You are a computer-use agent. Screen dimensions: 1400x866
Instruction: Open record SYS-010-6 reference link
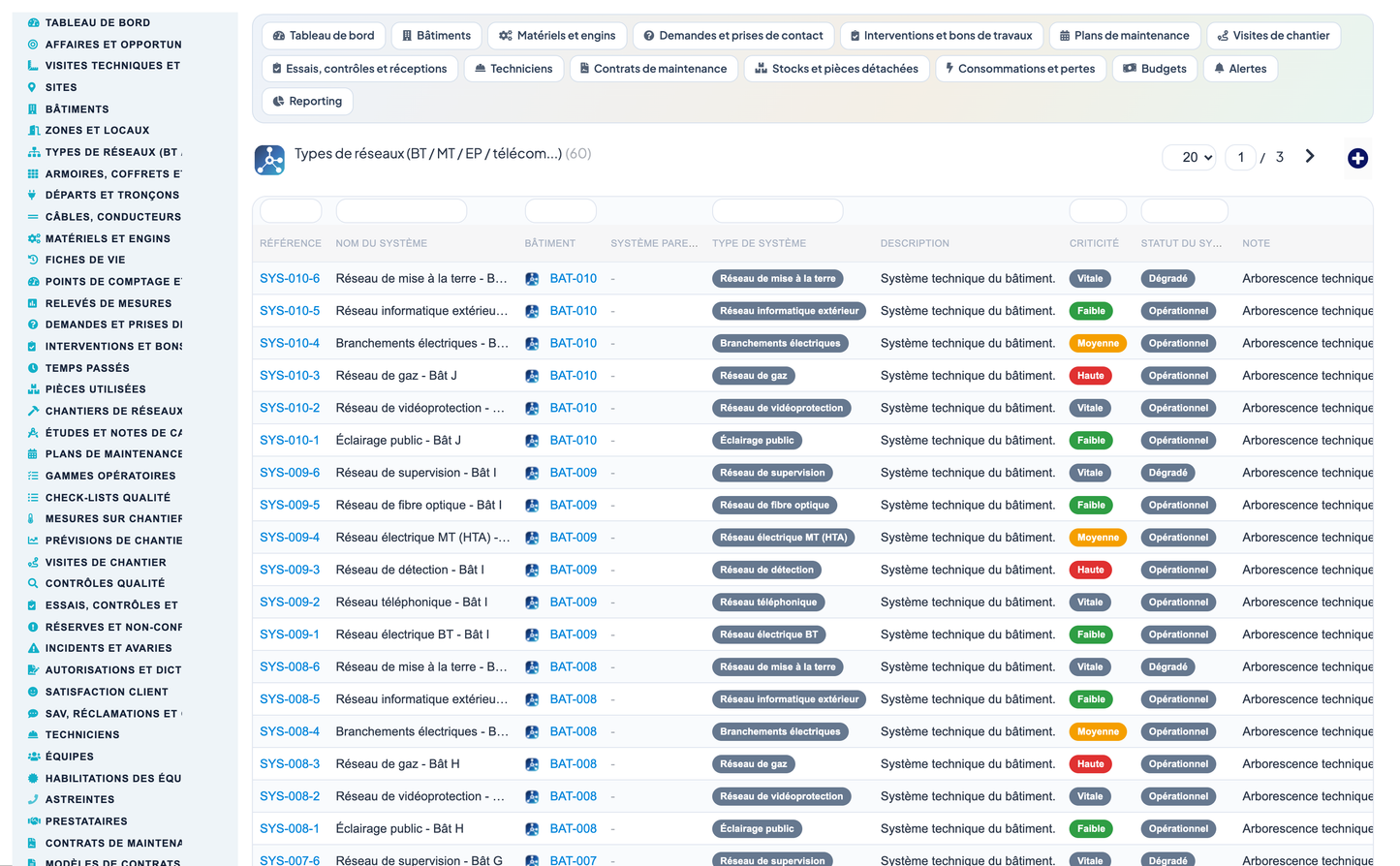click(290, 278)
